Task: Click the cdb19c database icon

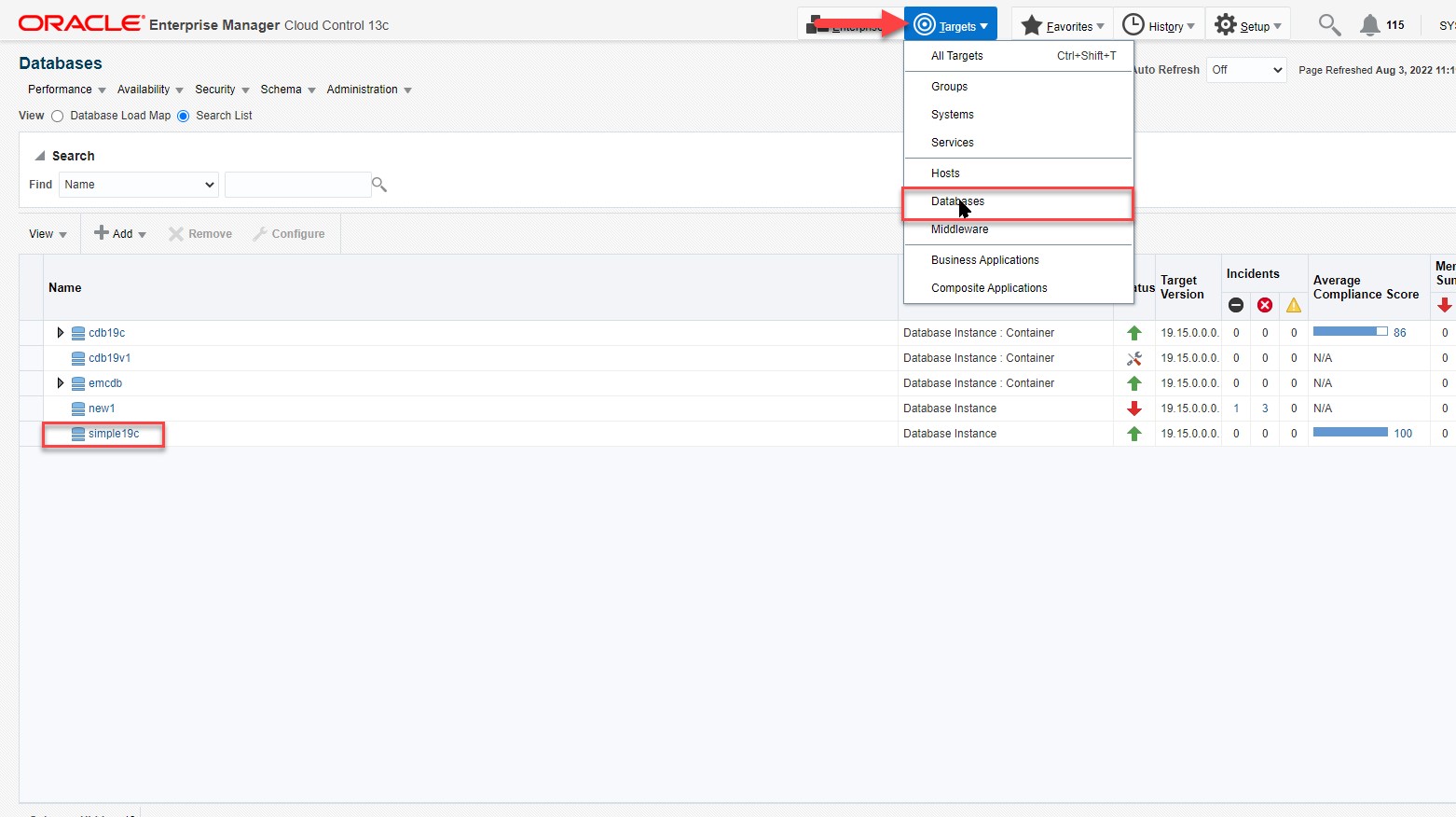Action: pos(78,333)
